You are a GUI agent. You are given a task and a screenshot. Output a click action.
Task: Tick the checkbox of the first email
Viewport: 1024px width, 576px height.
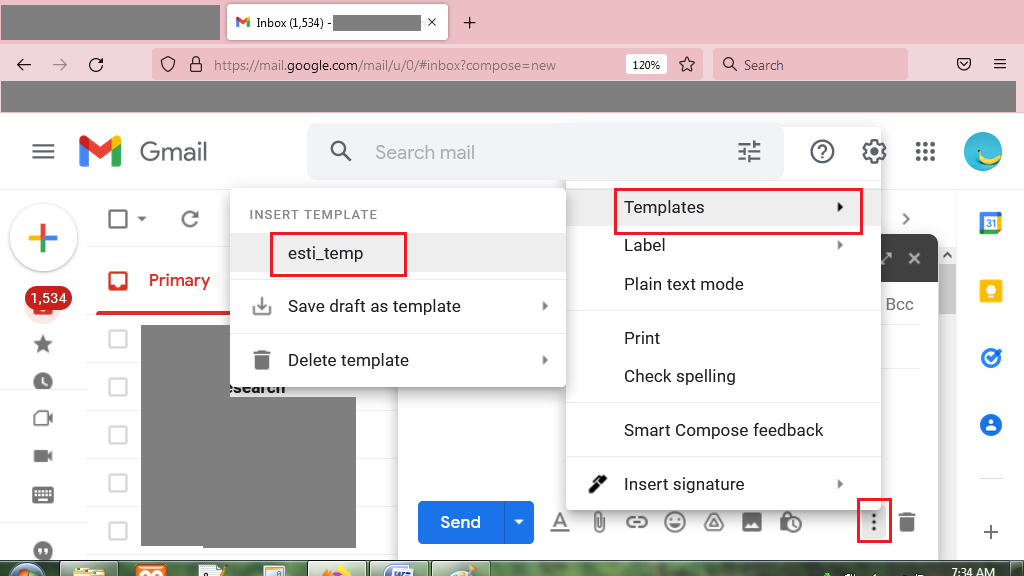click(x=117, y=339)
